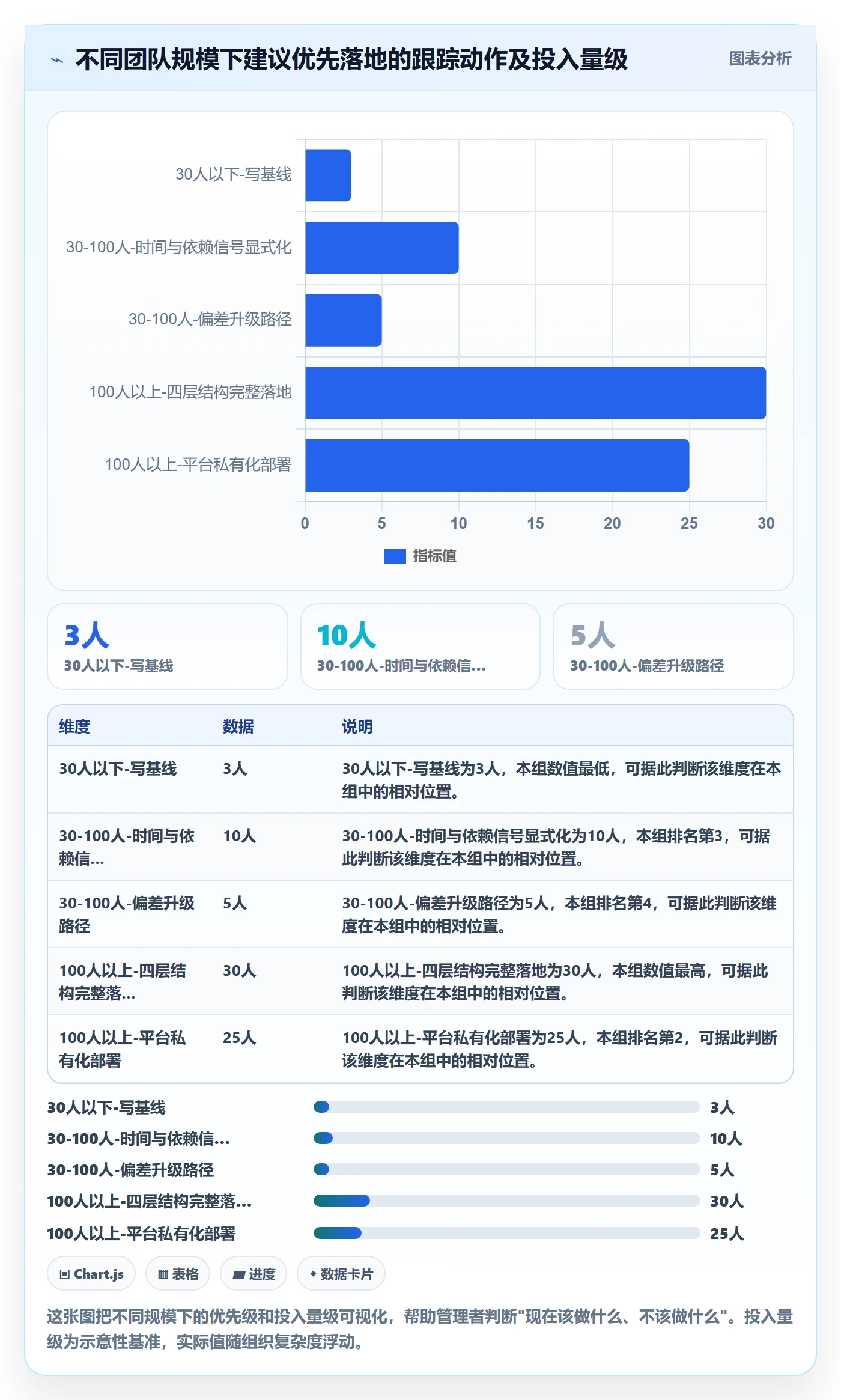Select the 10人 data card

click(x=421, y=647)
